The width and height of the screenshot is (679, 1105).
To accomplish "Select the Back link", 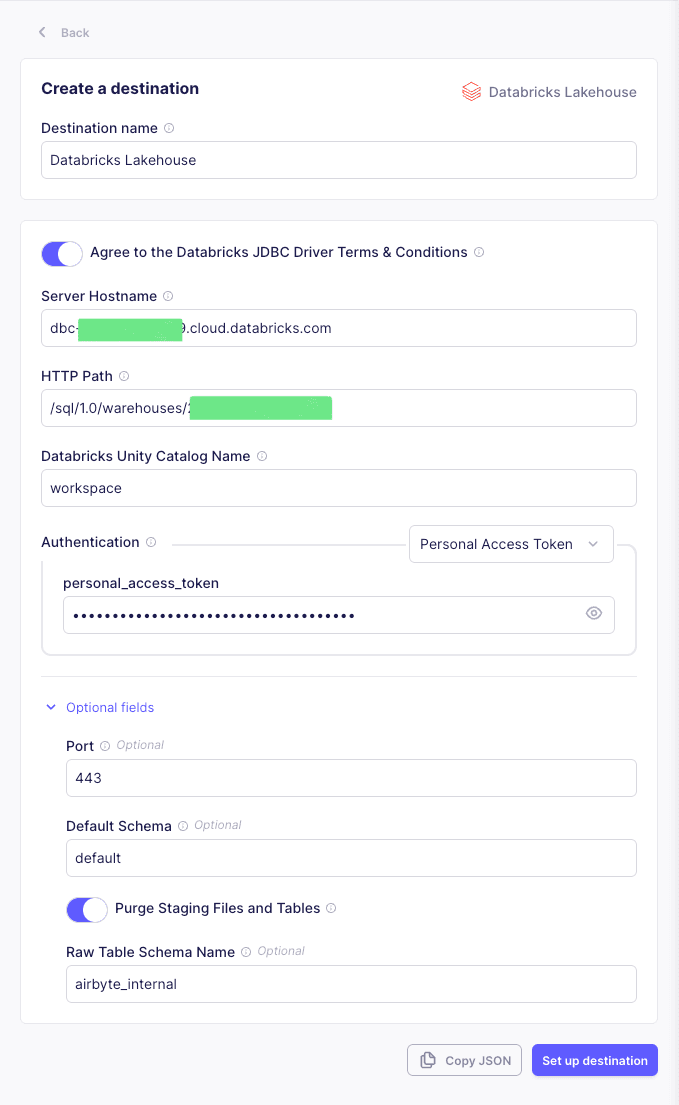I will [x=74, y=32].
